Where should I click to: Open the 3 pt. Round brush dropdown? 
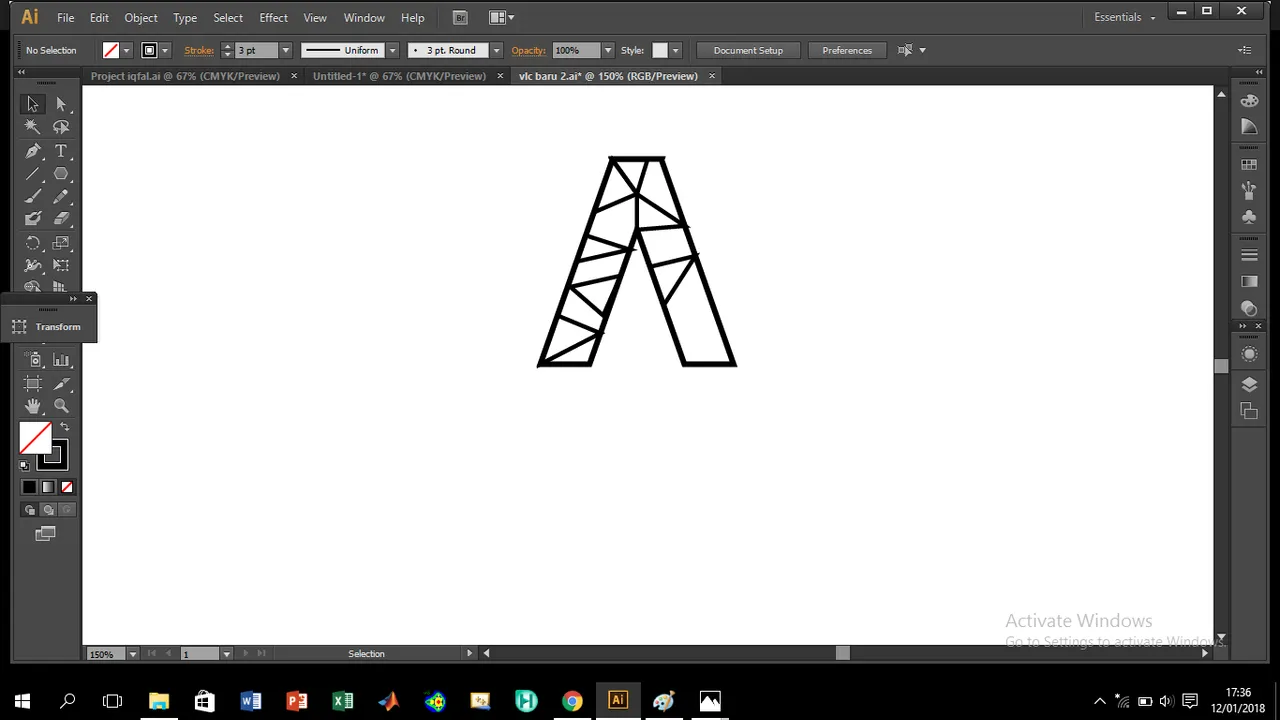(496, 50)
